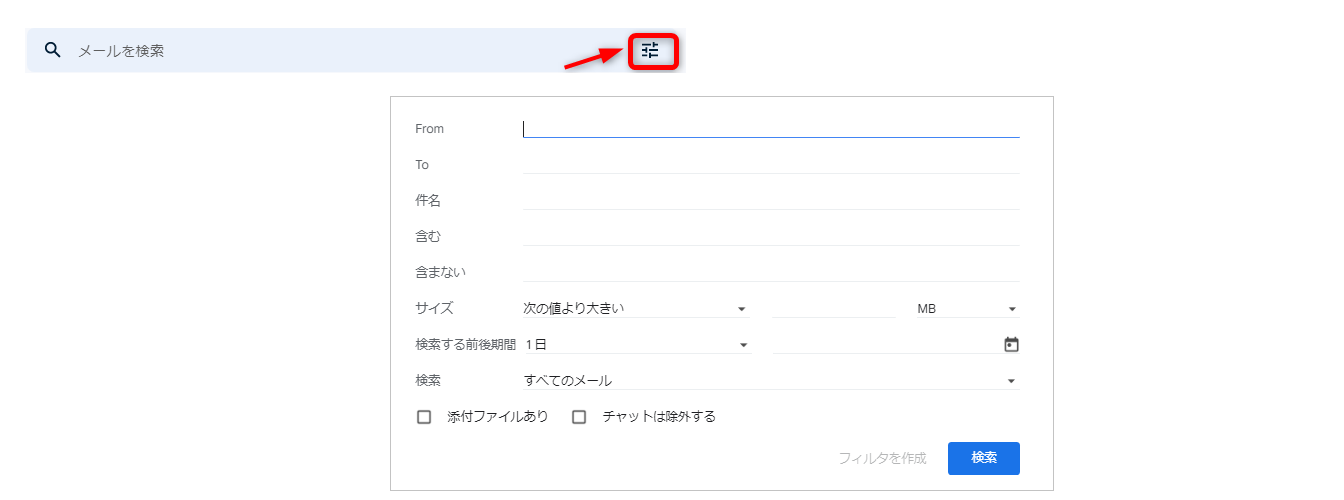The height and width of the screenshot is (500, 1344).
Task: Open the MB unit dropdown
Action: coord(966,309)
